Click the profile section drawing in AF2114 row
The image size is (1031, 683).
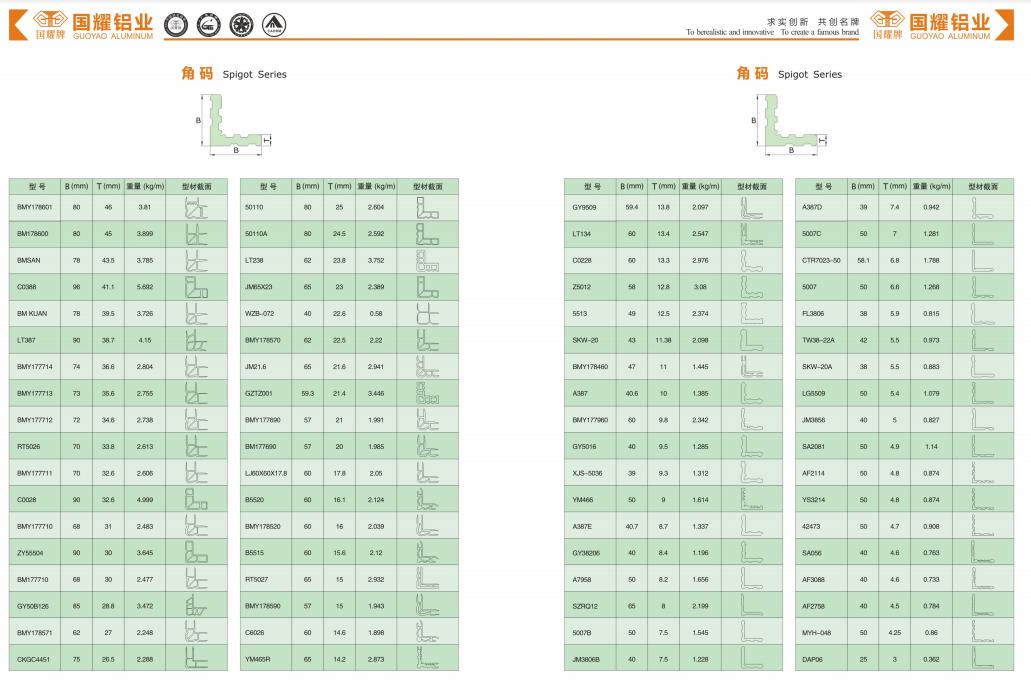[983, 473]
